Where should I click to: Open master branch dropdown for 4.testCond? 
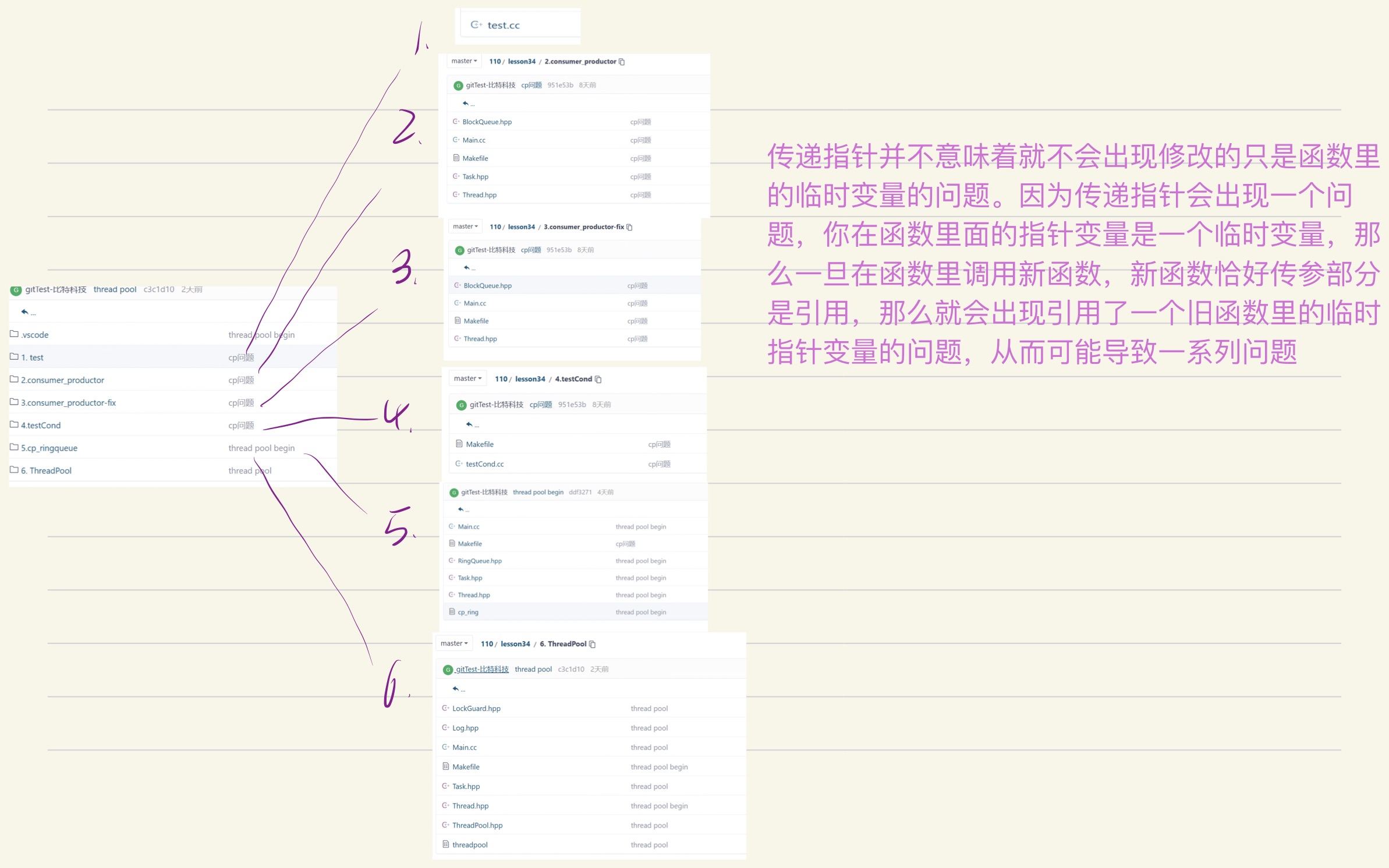pyautogui.click(x=467, y=379)
